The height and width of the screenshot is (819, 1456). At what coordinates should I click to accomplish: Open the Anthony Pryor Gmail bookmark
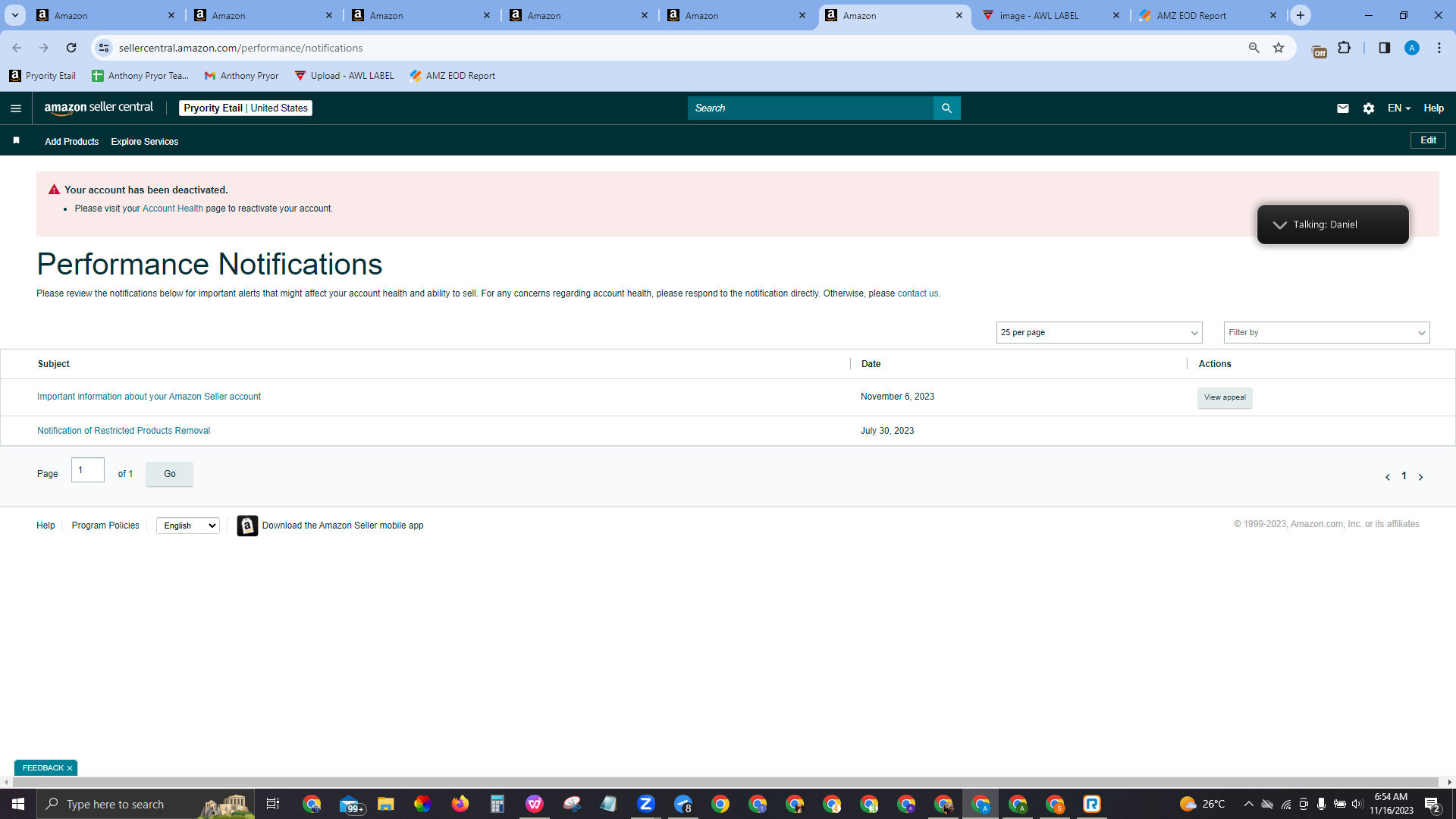coord(241,76)
